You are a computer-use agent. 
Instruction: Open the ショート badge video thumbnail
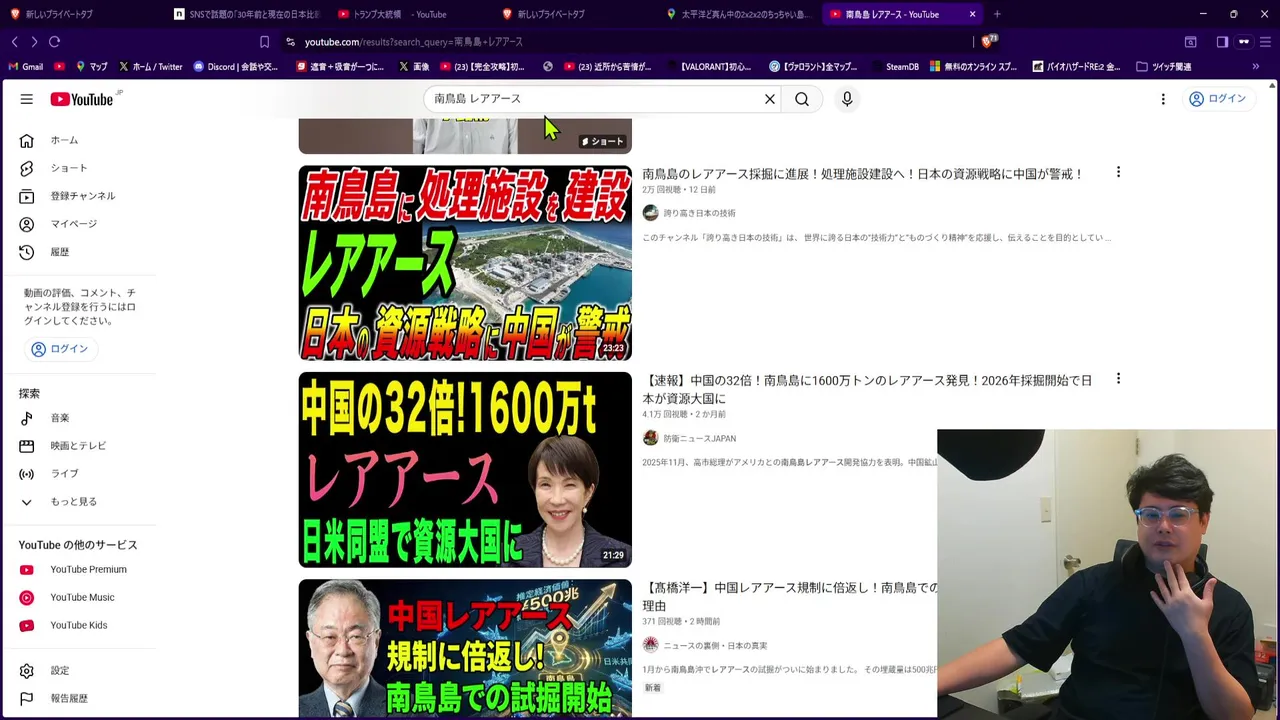point(465,135)
